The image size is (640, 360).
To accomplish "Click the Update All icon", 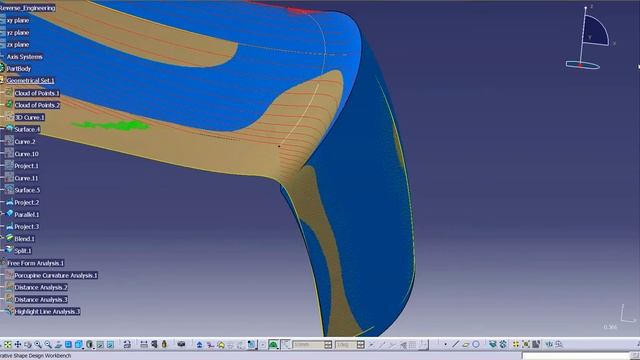I will [x=127, y=344].
